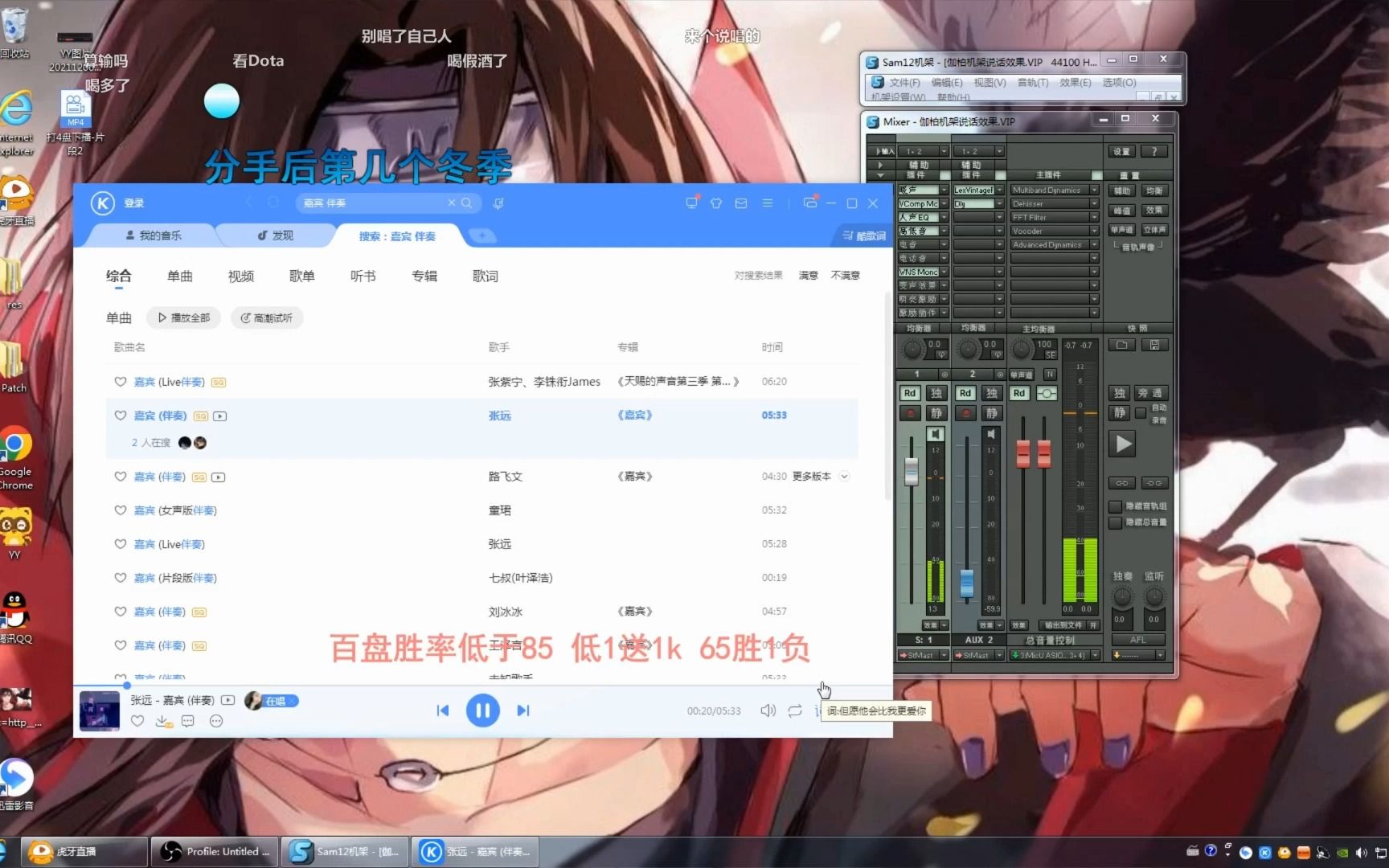Screen dimensions: 1389x868
Task: Open the VComp Mc plugin slot dropdown
Action: (944, 204)
